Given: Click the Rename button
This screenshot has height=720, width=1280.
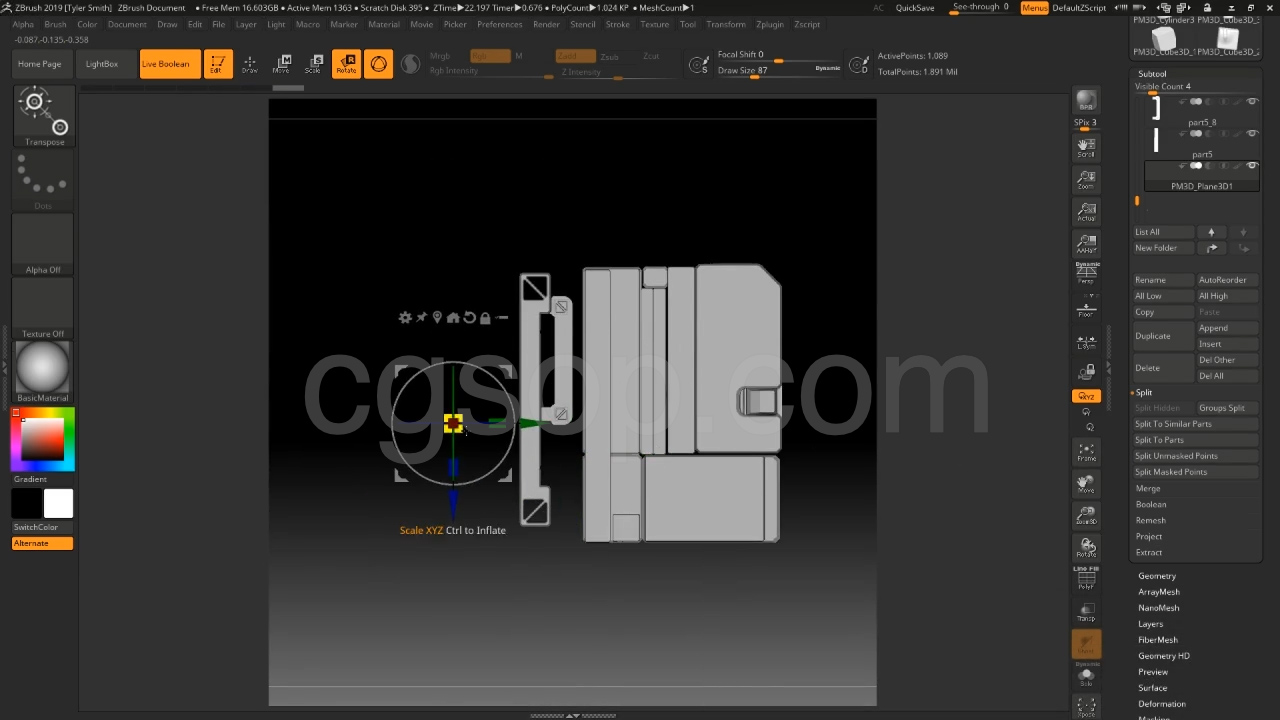Looking at the screenshot, I should tap(1163, 280).
